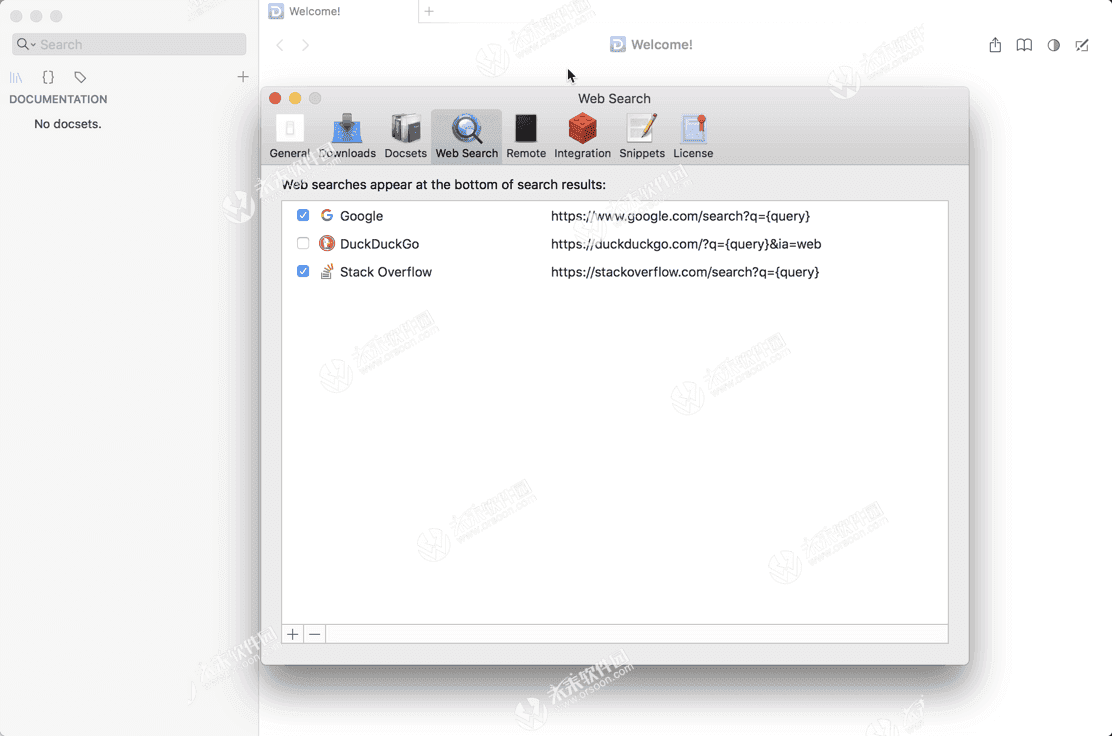The height and width of the screenshot is (736, 1112).
Task: Open the Snippets preferences pane
Action: [x=642, y=136]
